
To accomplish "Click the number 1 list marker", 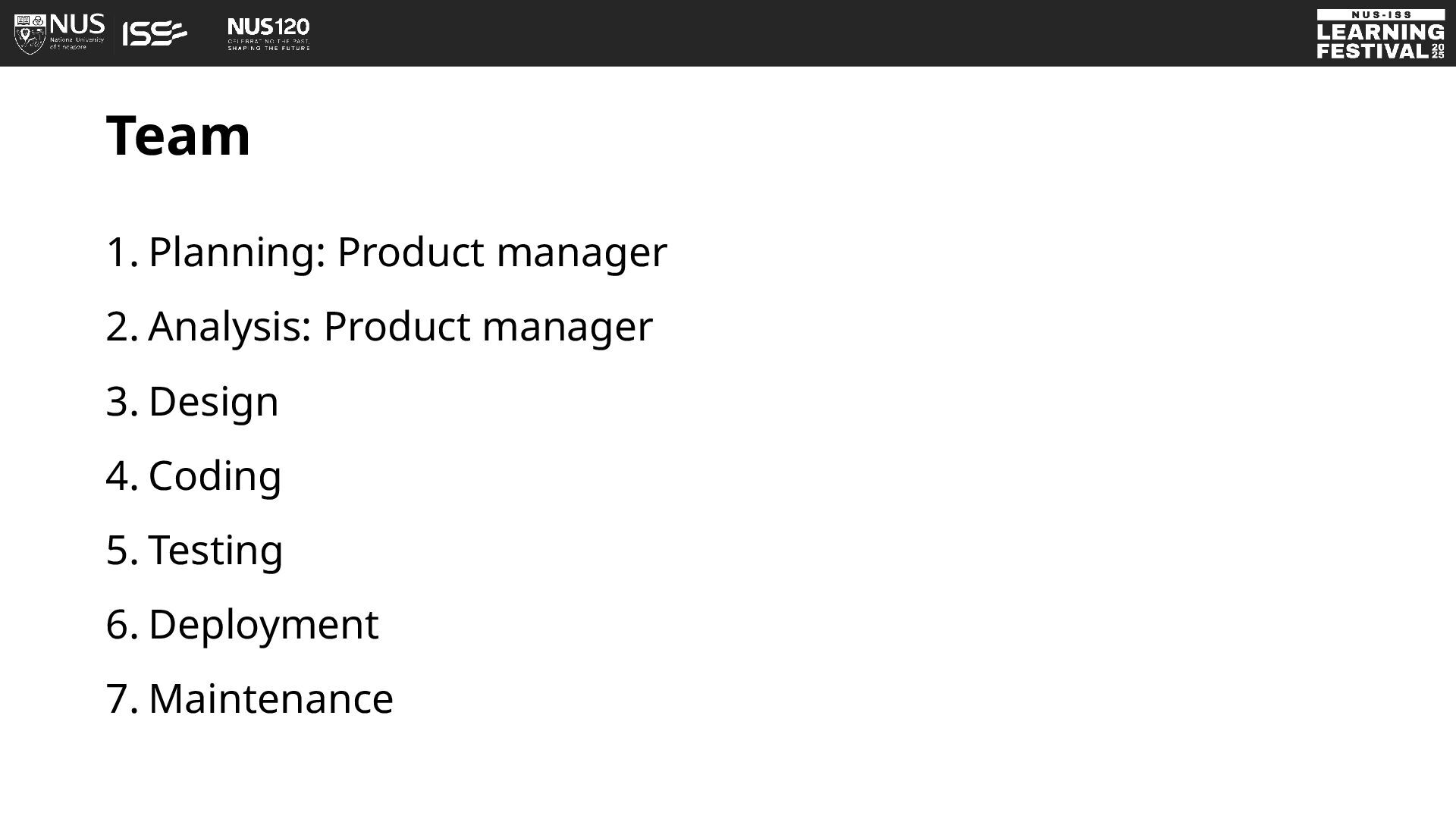I will (x=122, y=253).
